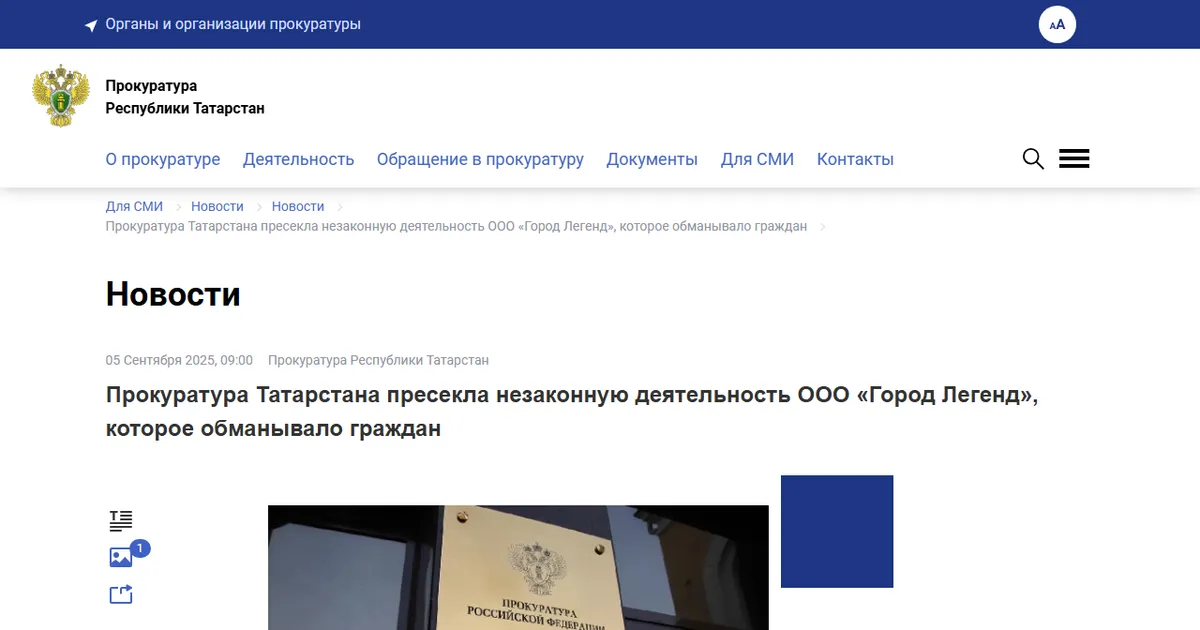
Task: Click the location arrow icon in top bar
Action: tap(91, 25)
